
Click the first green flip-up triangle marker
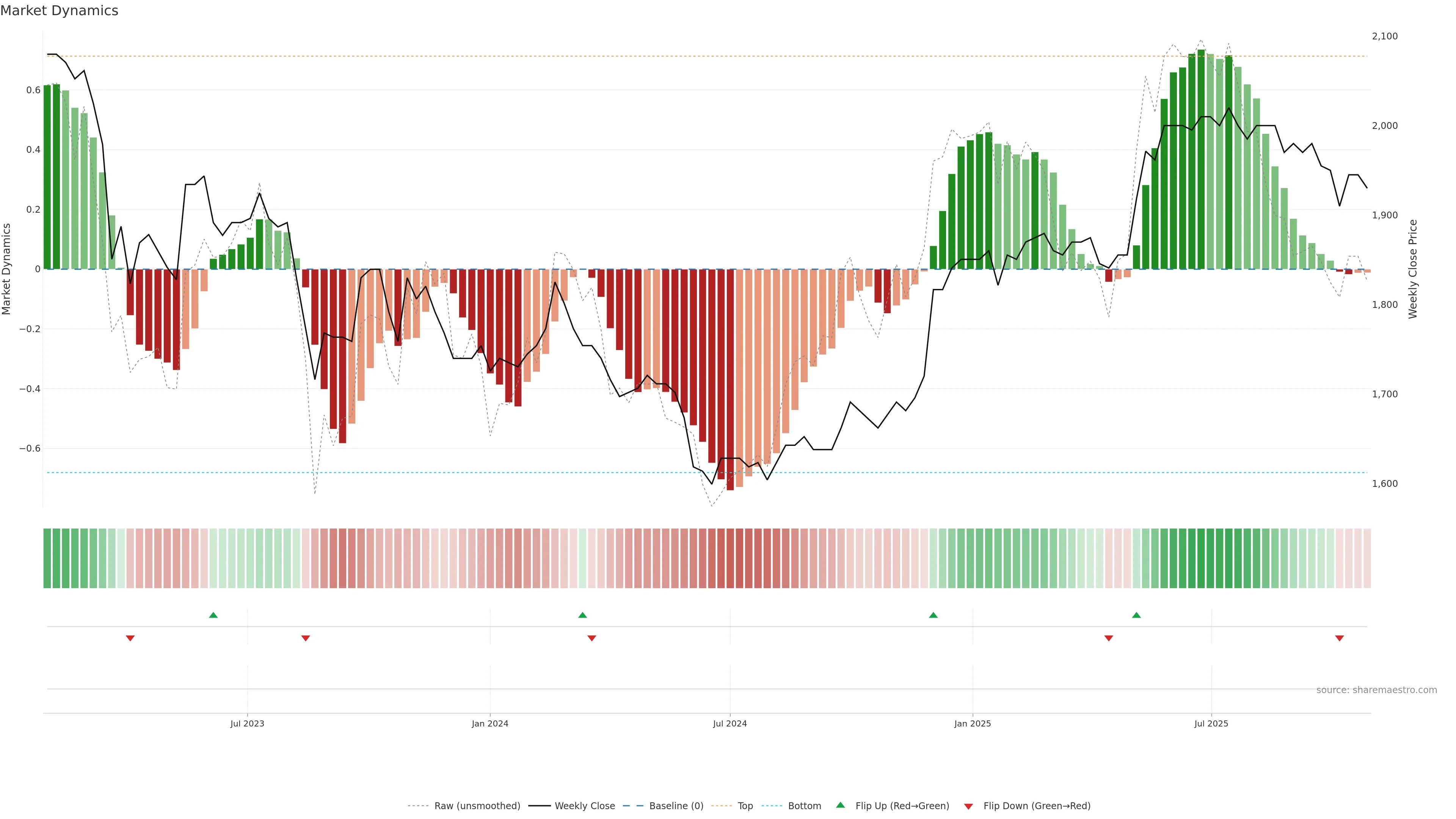[213, 615]
